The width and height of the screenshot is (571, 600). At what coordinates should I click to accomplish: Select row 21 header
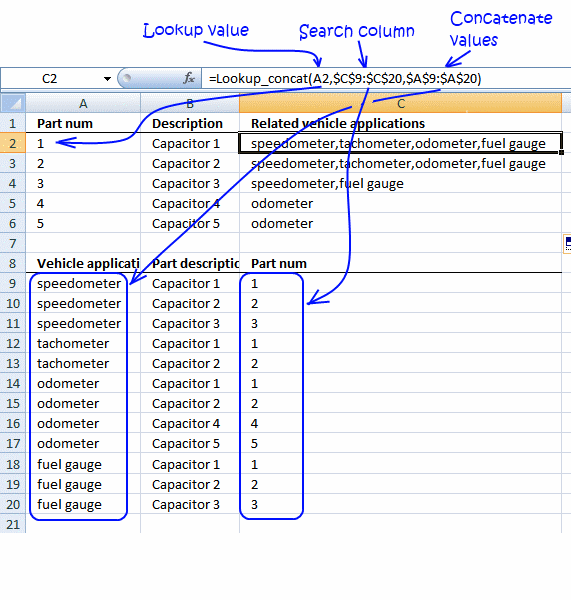coord(13,524)
